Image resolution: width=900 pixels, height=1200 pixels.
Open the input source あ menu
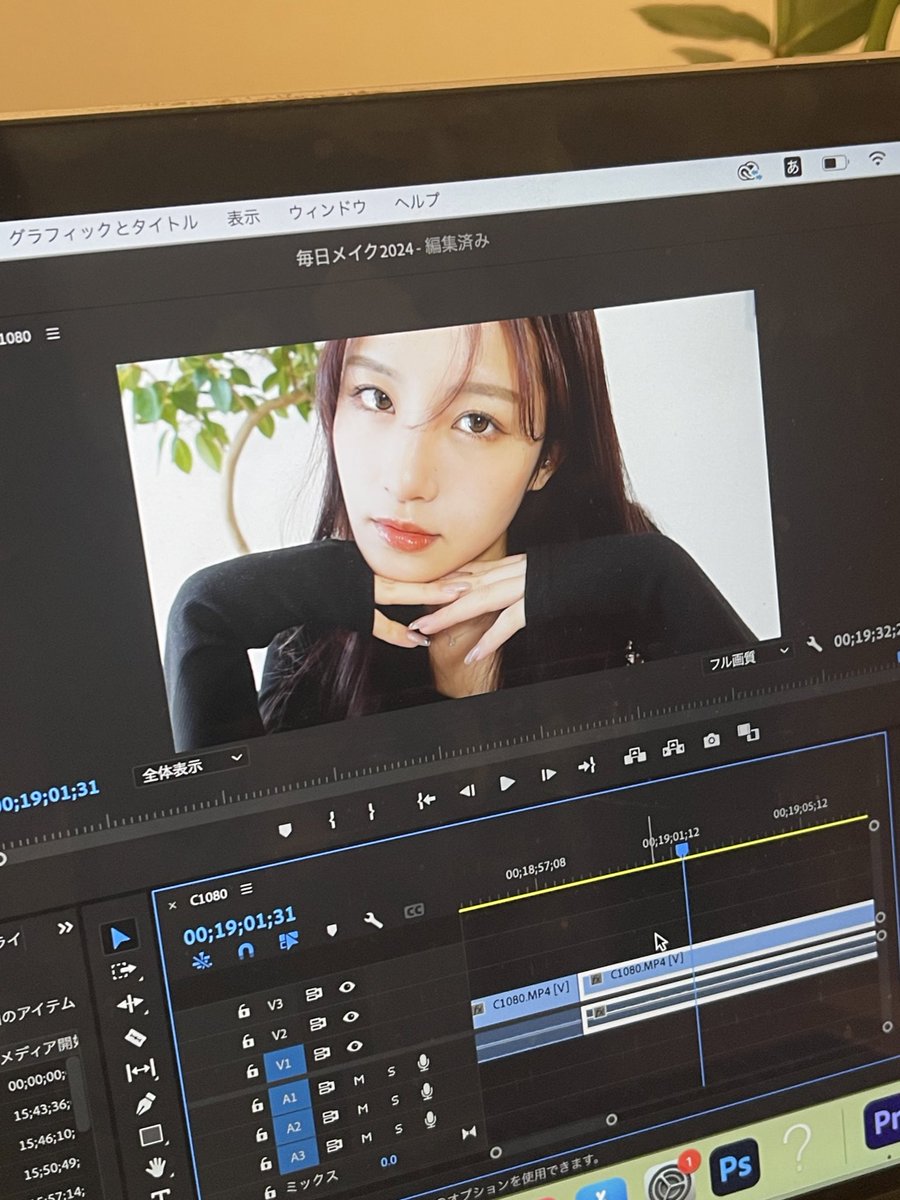point(792,166)
